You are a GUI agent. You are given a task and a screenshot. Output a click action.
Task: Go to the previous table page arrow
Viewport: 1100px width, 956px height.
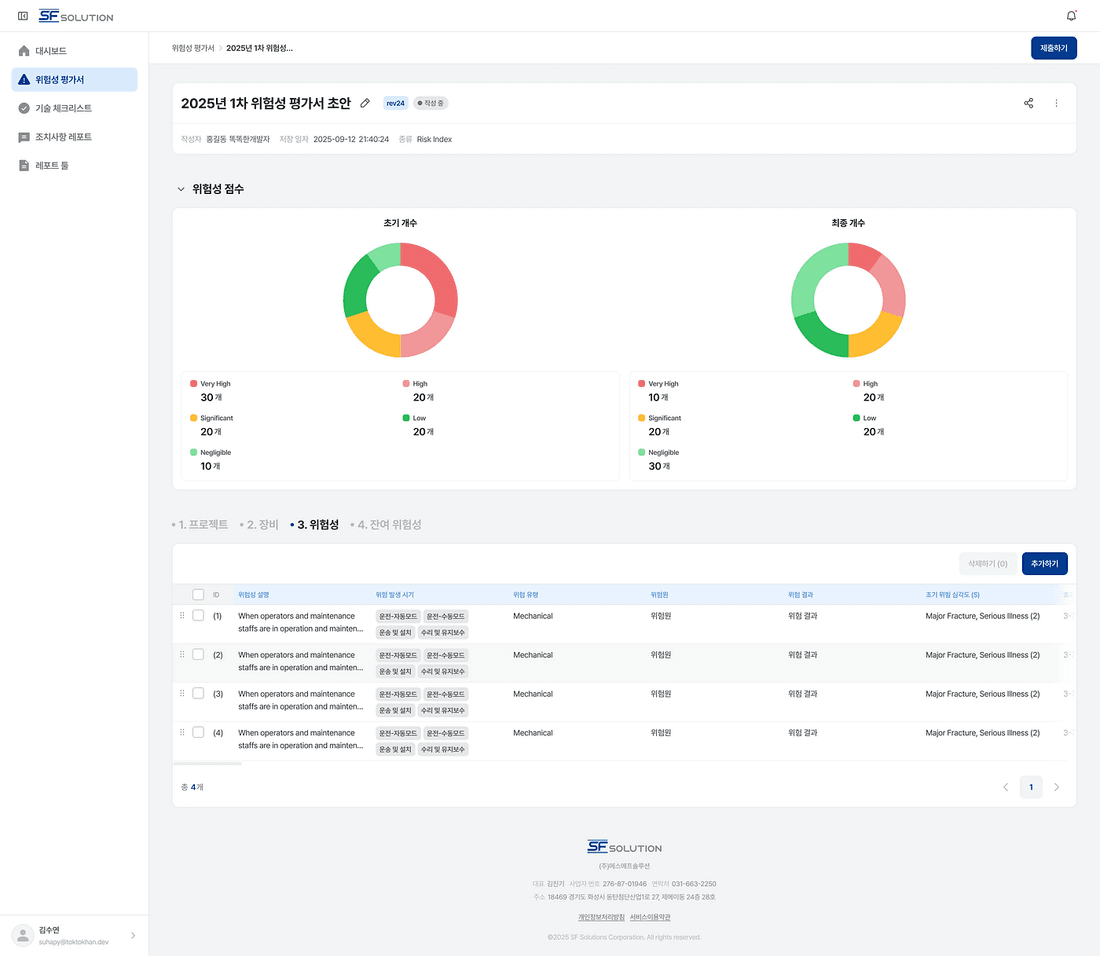point(1006,787)
